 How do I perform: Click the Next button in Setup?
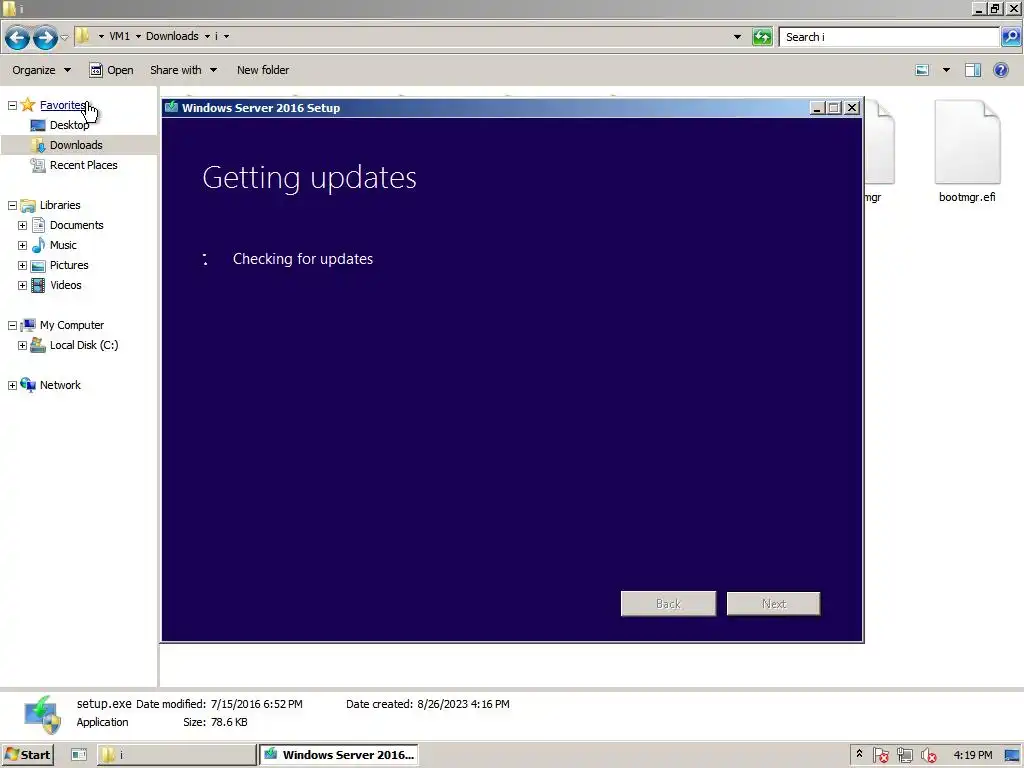click(x=773, y=604)
